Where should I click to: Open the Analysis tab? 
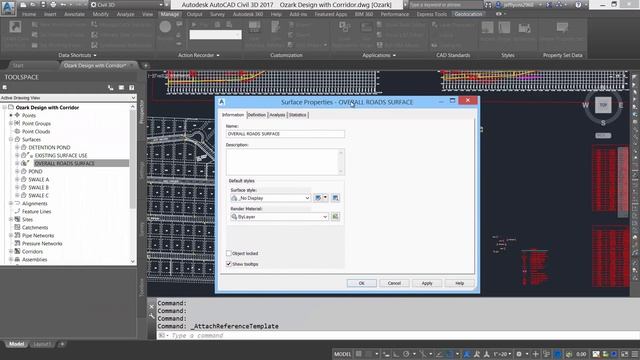[277, 115]
